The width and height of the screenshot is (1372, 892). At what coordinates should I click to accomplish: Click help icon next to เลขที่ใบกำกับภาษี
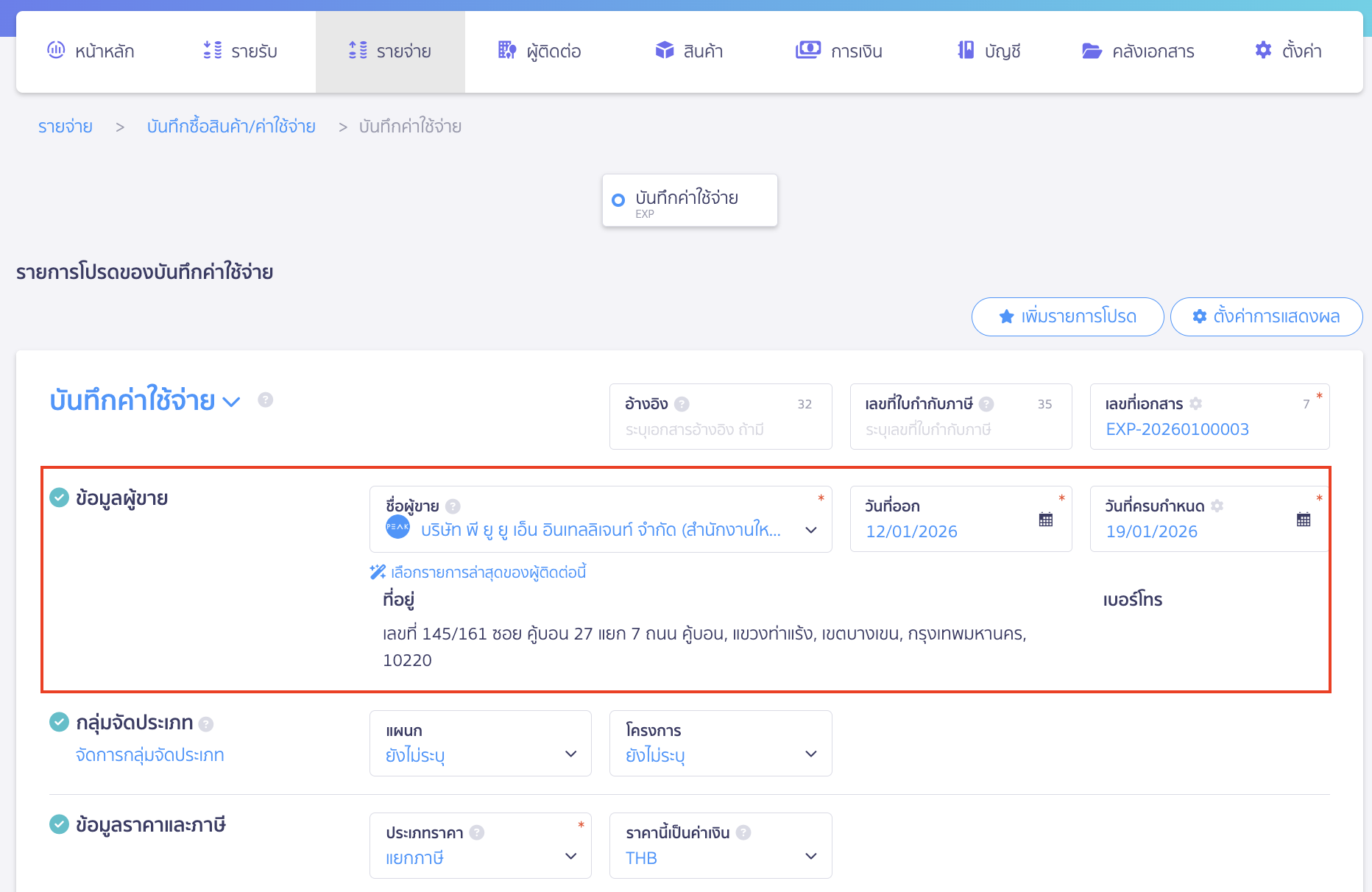click(986, 404)
